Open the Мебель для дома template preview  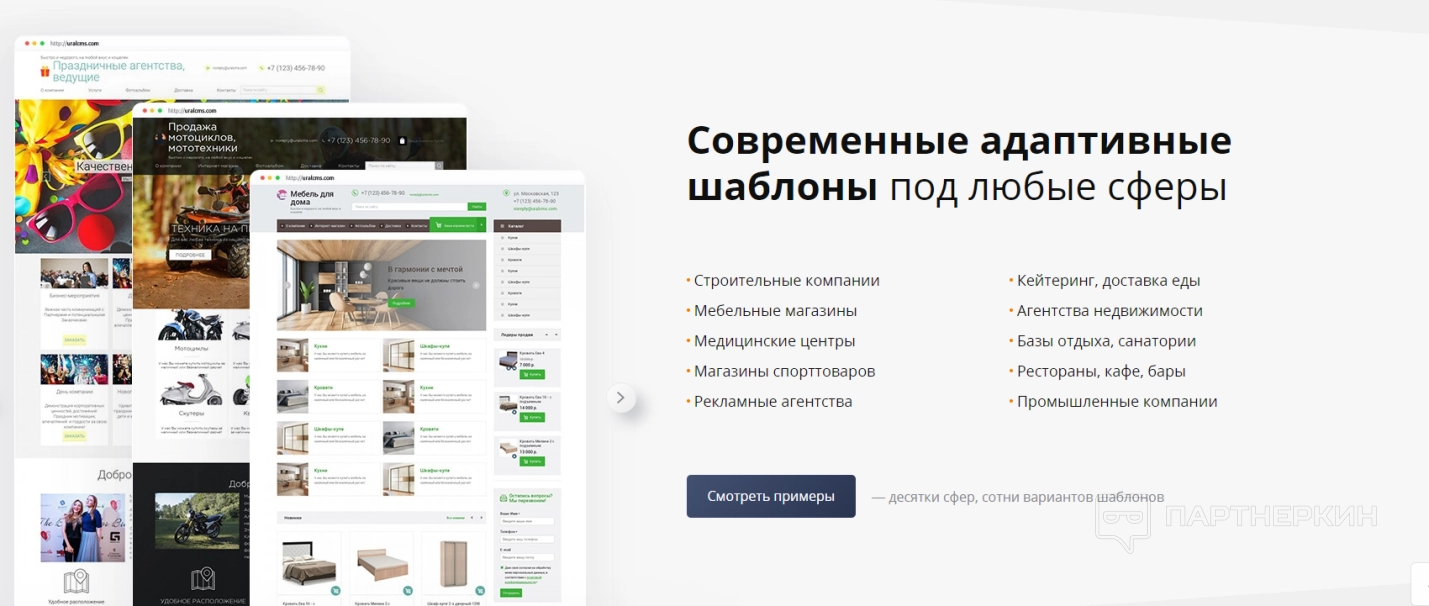417,388
